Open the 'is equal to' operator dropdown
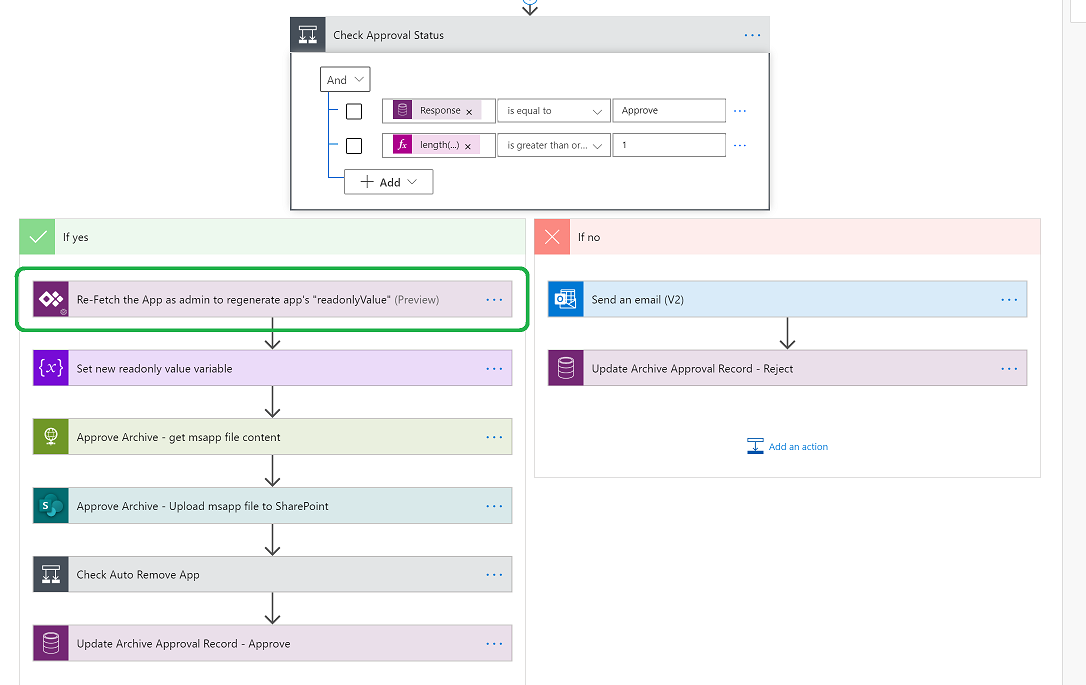The image size is (1086, 685). coord(554,111)
